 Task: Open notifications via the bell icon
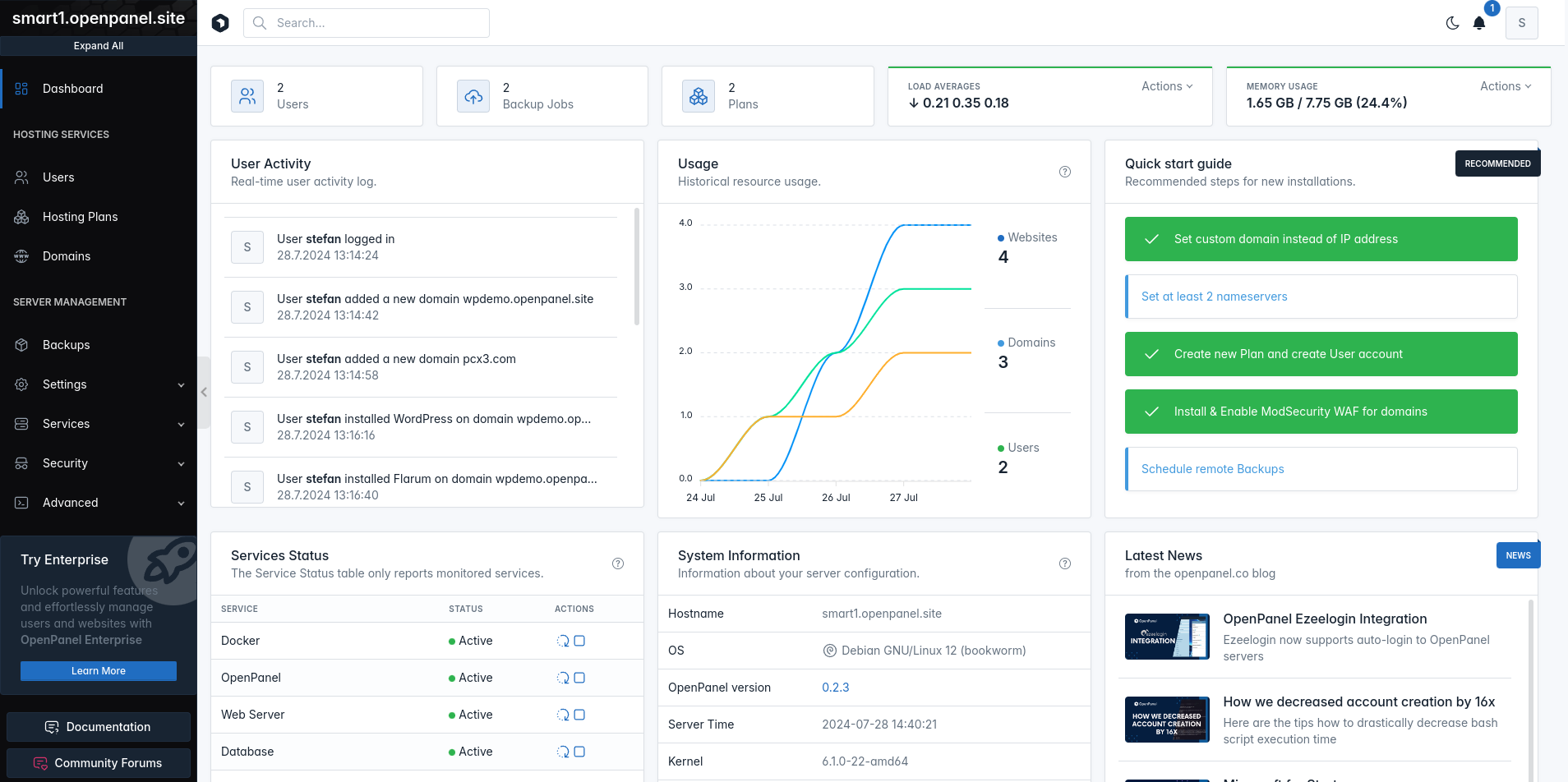click(x=1479, y=23)
